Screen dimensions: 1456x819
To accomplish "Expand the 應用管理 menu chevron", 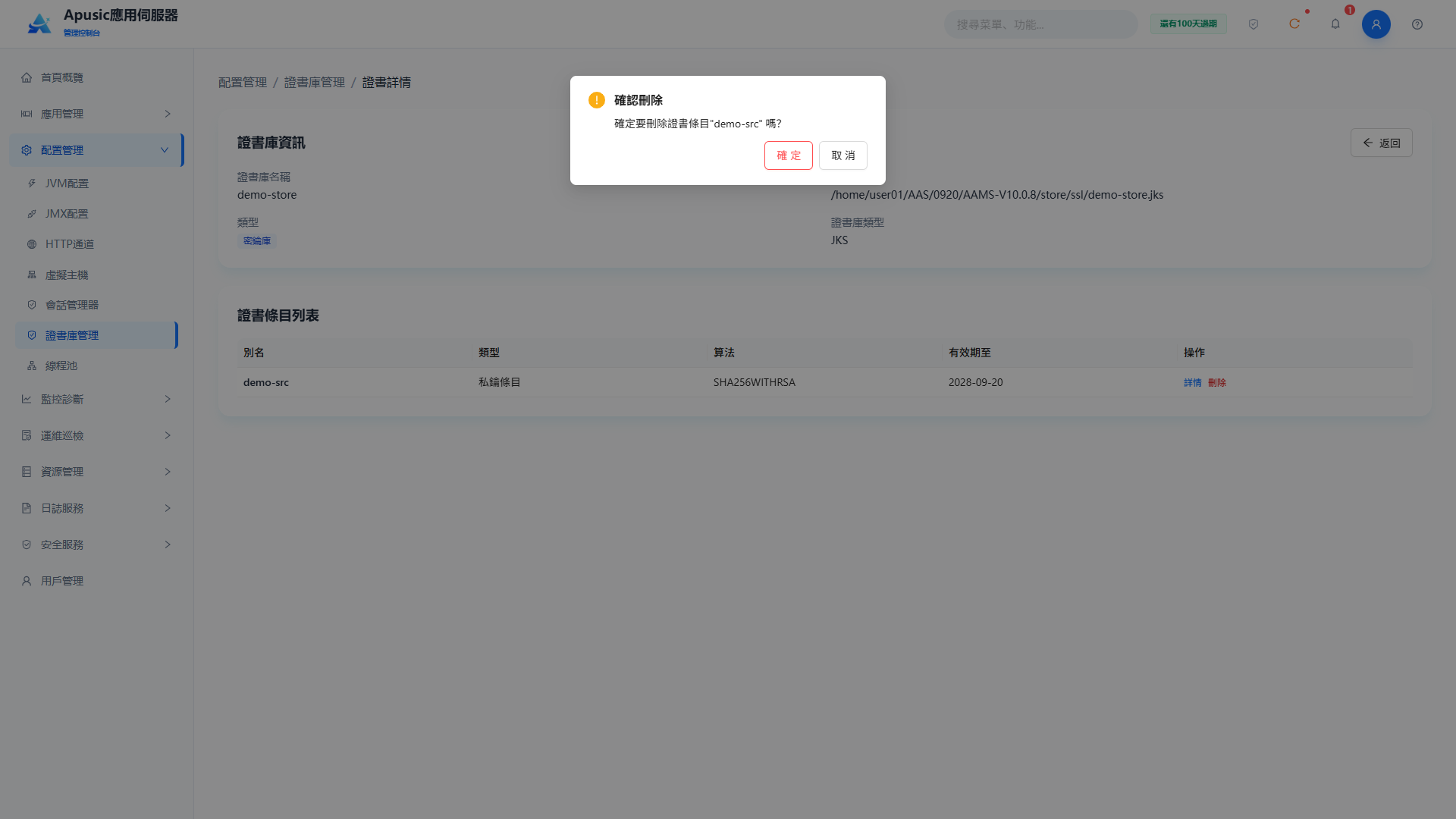I will click(x=168, y=114).
